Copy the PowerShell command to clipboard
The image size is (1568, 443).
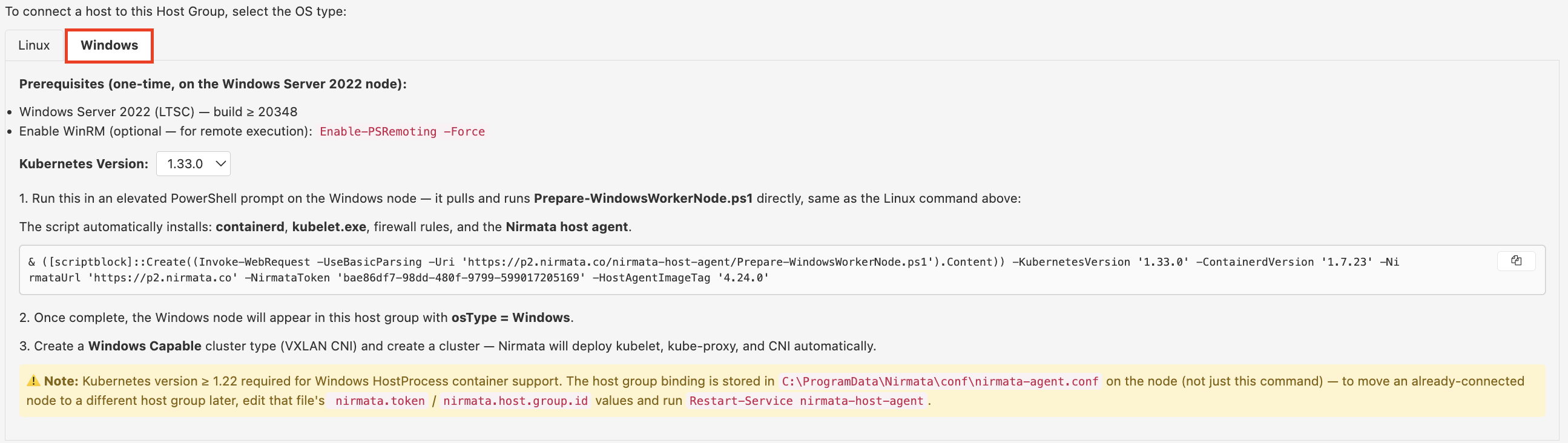point(1516,261)
